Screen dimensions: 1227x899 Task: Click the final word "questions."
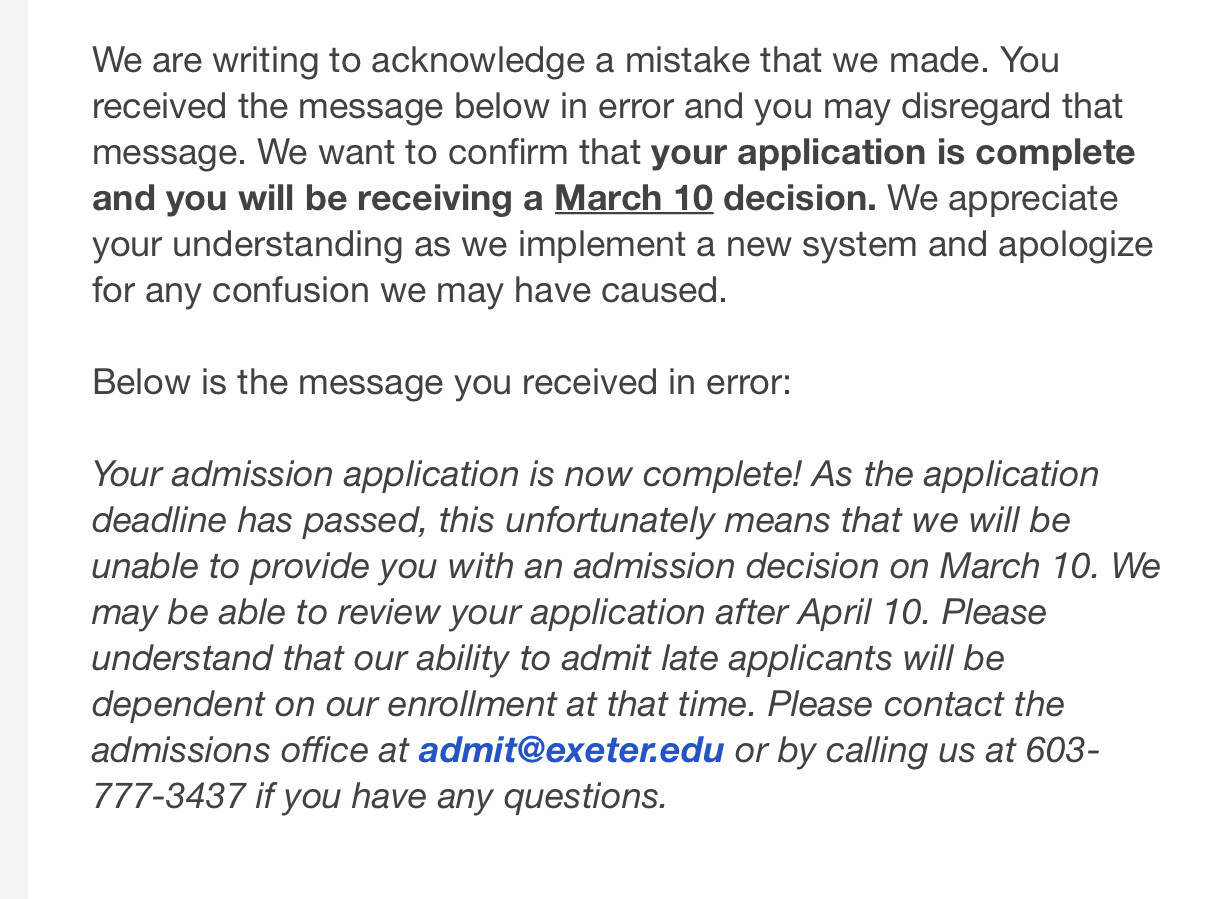tap(584, 796)
